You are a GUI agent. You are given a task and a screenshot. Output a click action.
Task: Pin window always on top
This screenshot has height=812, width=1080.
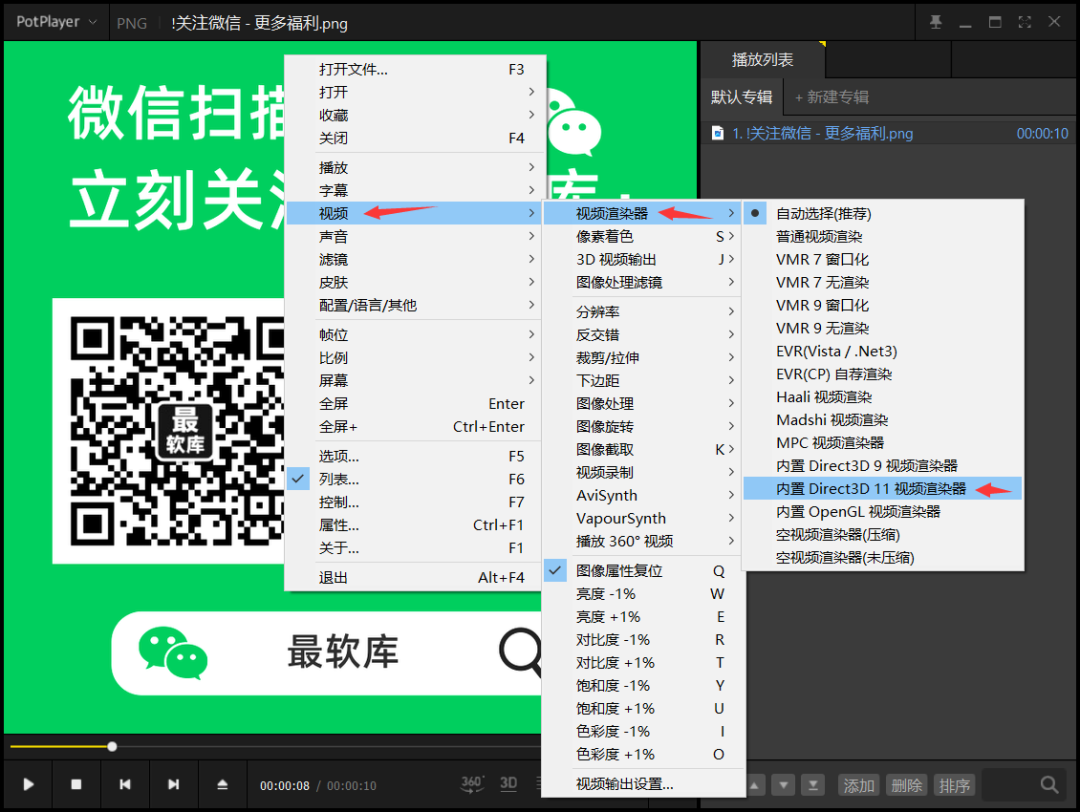(935, 22)
